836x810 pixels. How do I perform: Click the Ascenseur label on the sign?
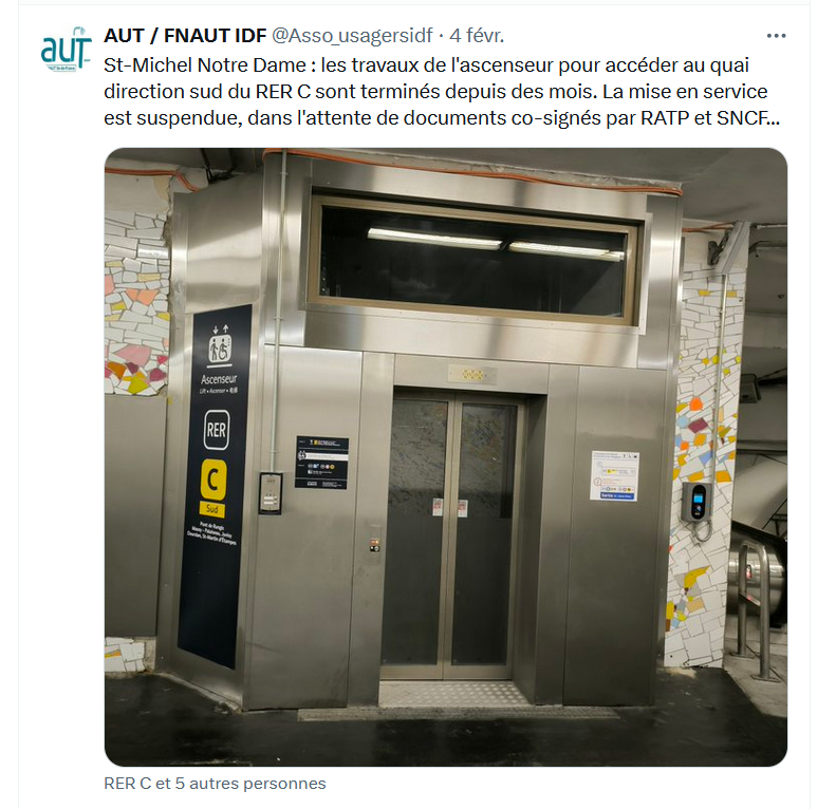pyautogui.click(x=219, y=380)
